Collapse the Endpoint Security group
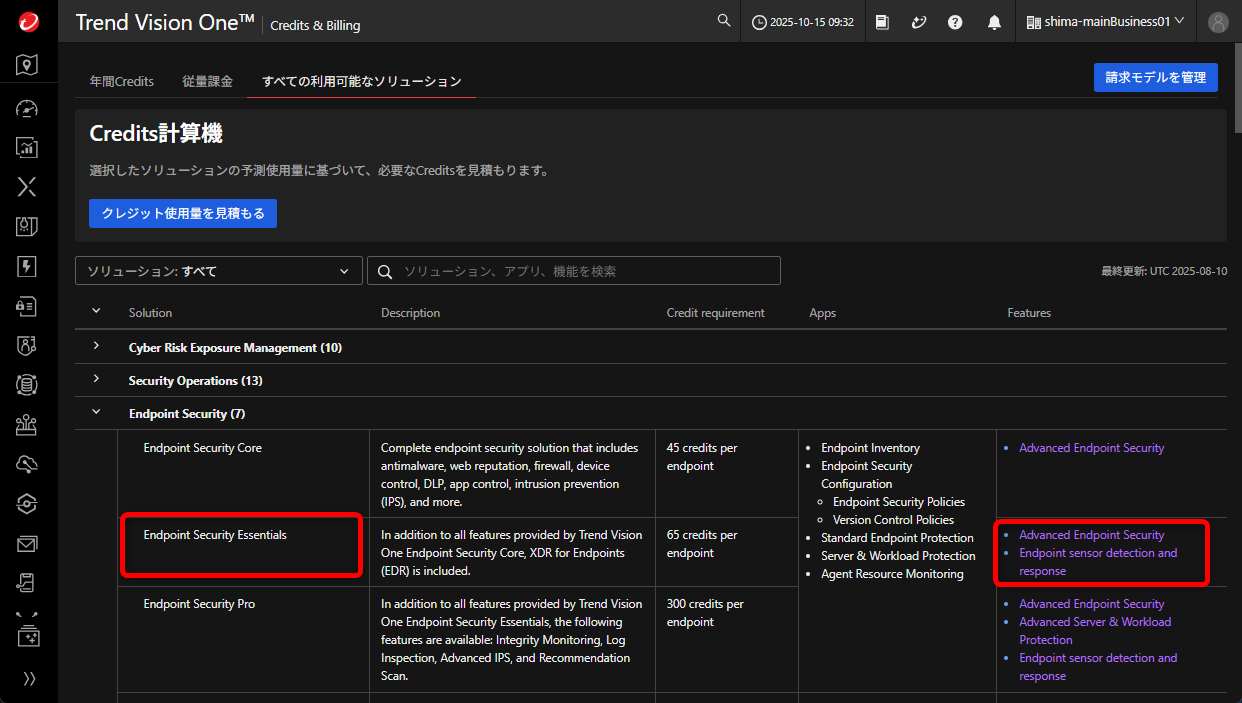This screenshot has width=1242, height=703. 97,413
